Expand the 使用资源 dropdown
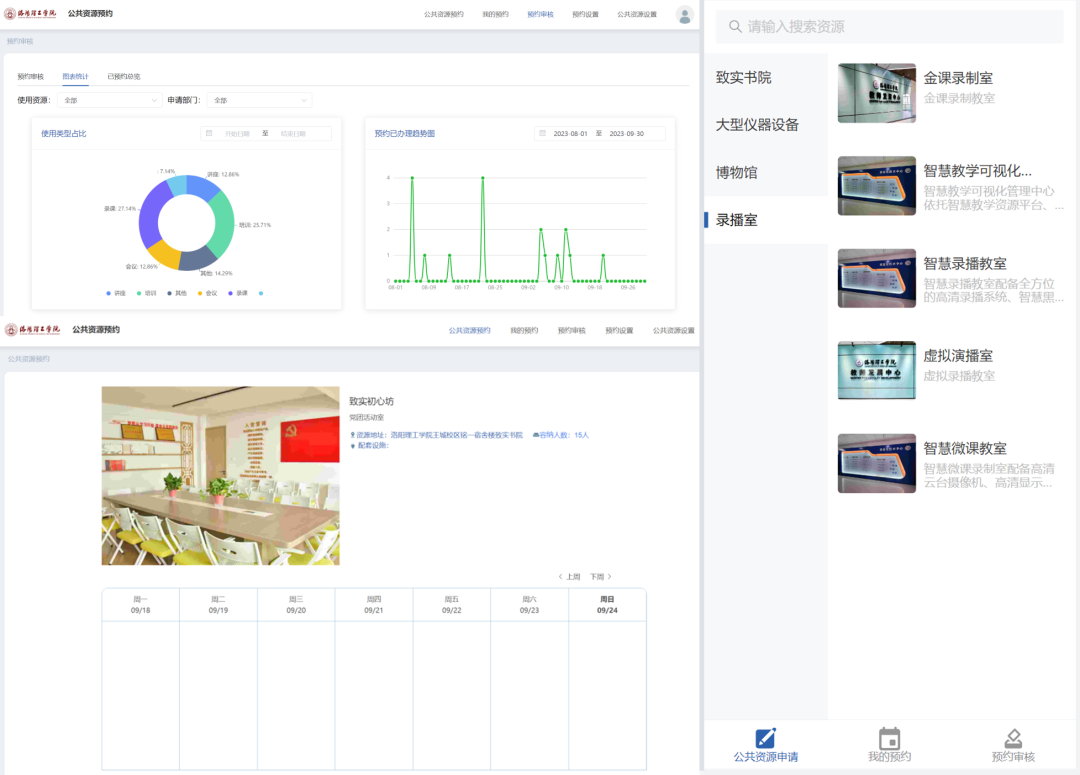Screen dimensions: 1080x775 (109, 100)
